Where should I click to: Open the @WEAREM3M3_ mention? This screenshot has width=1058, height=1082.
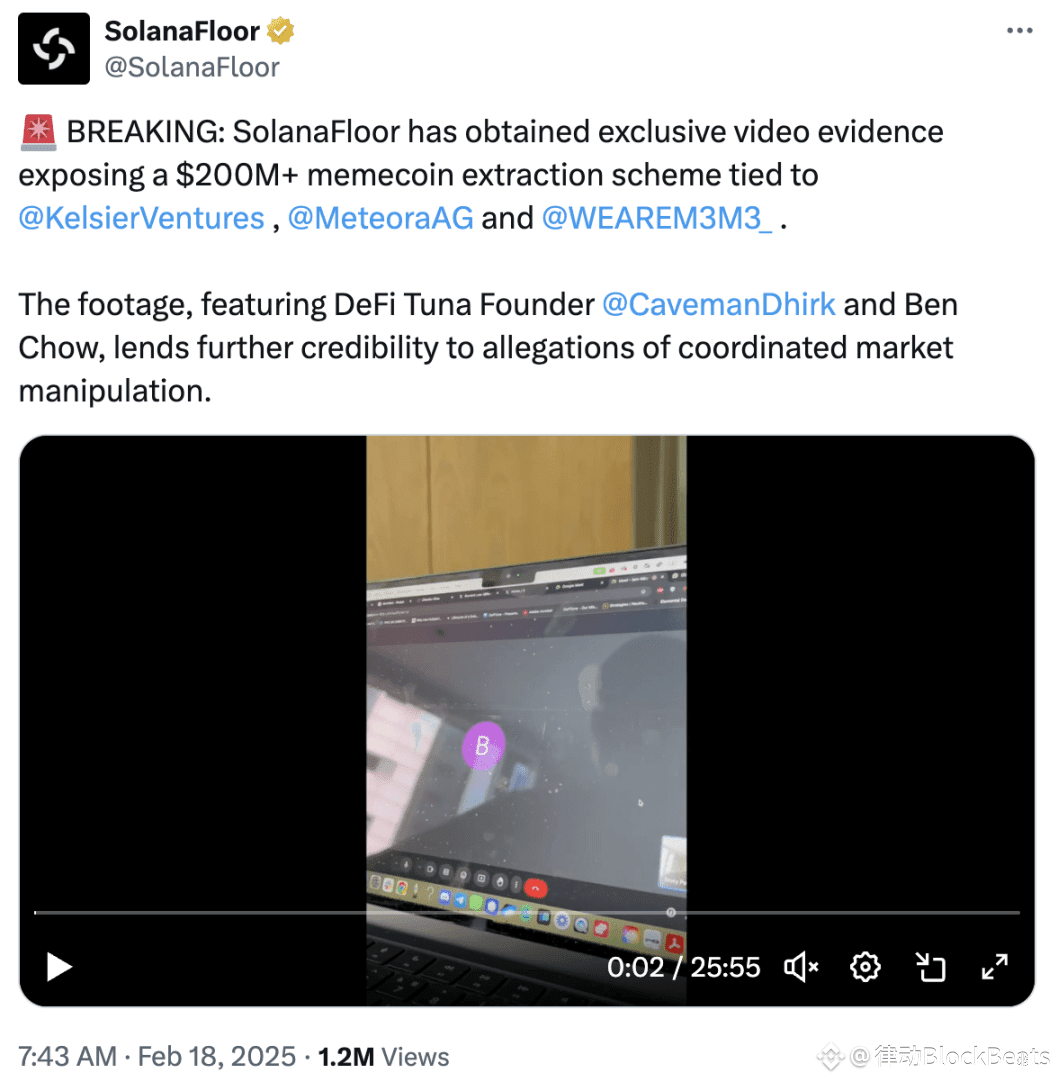pyautogui.click(x=657, y=218)
